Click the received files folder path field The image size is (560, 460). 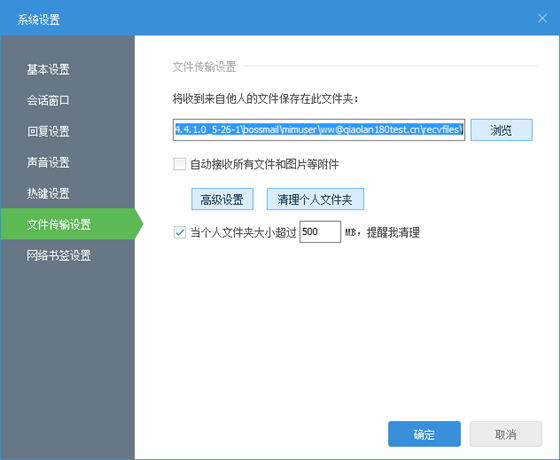[319, 130]
